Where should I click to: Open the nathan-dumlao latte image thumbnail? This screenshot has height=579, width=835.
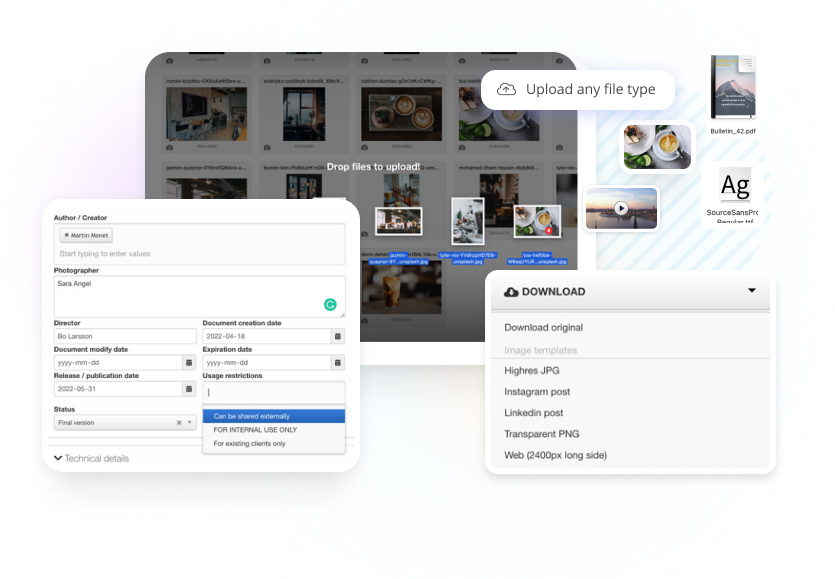[x=402, y=114]
